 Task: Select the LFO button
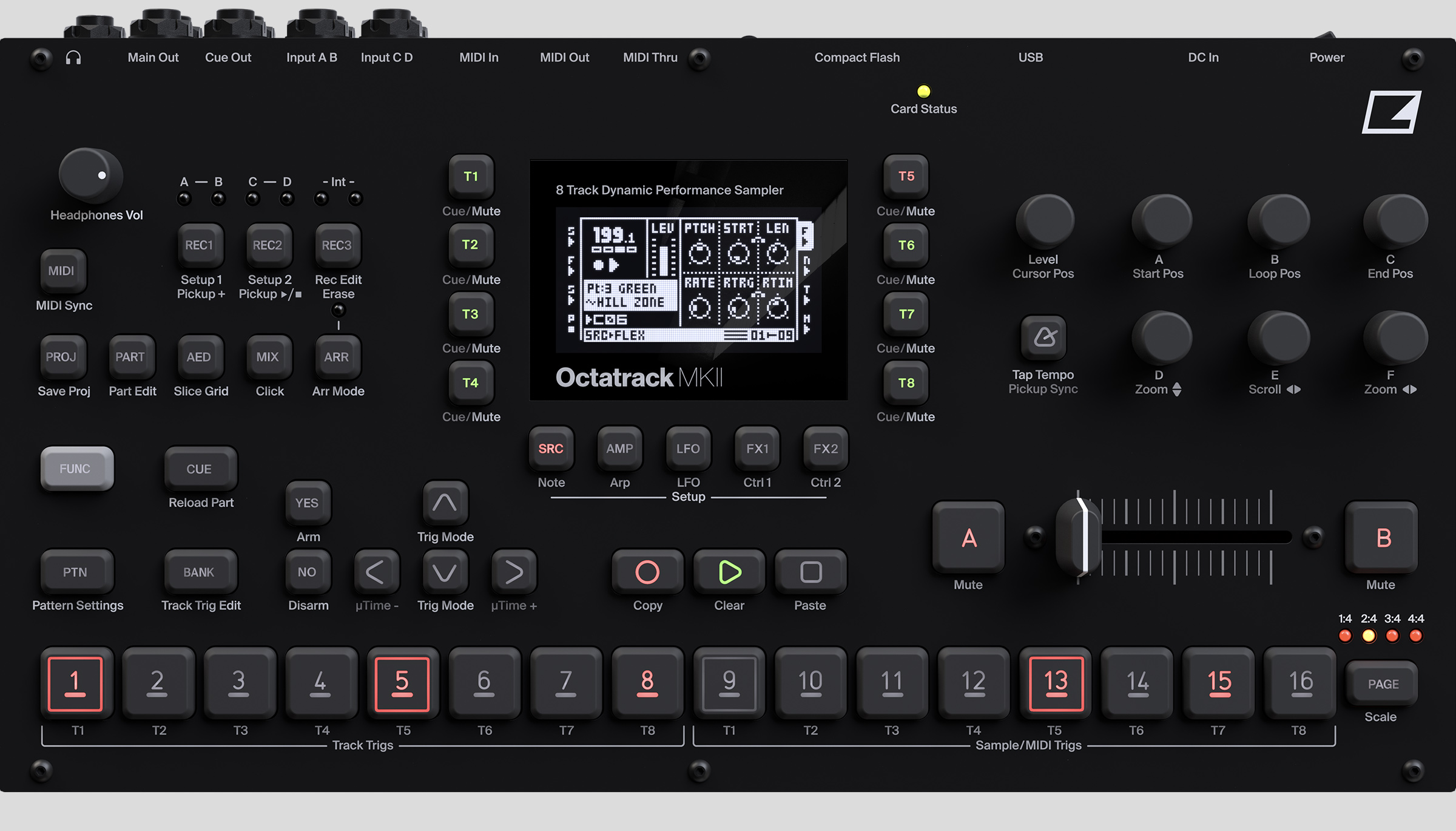[688, 449]
